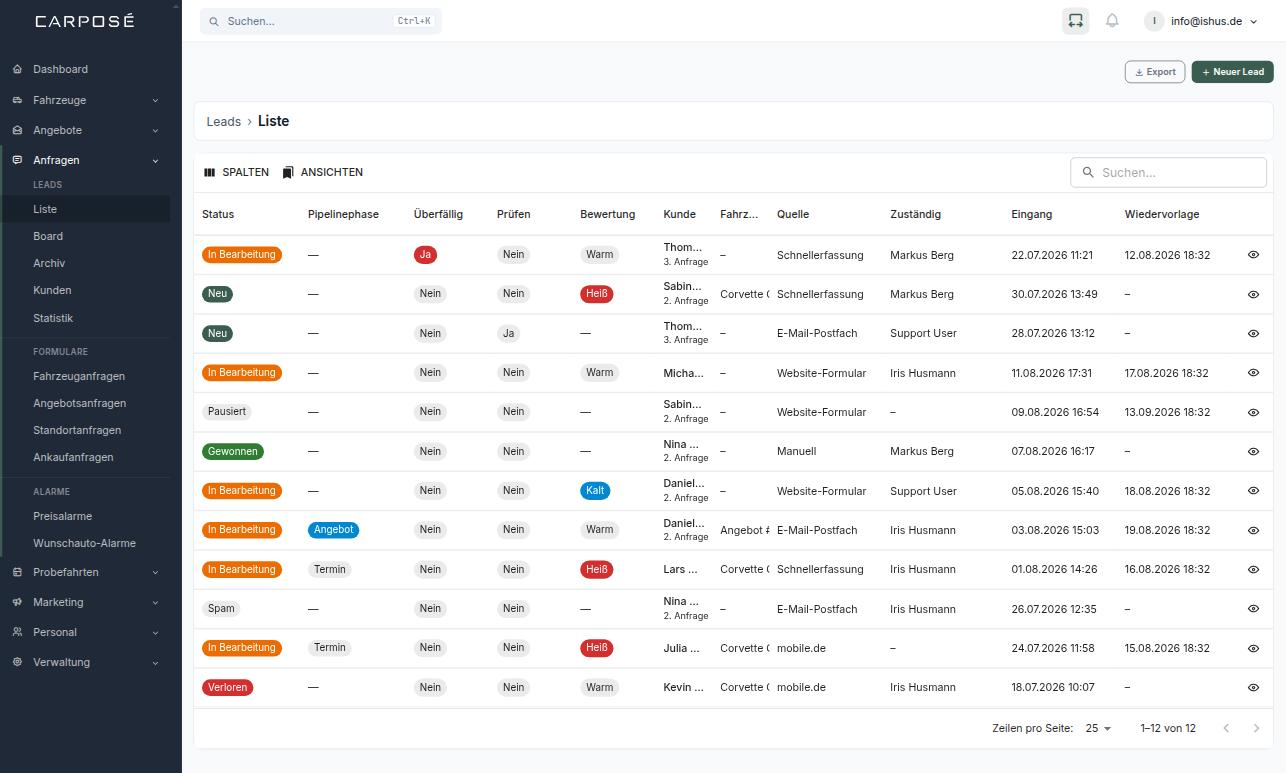Open Fahrzeuganfragen in the sidebar

click(x=79, y=376)
